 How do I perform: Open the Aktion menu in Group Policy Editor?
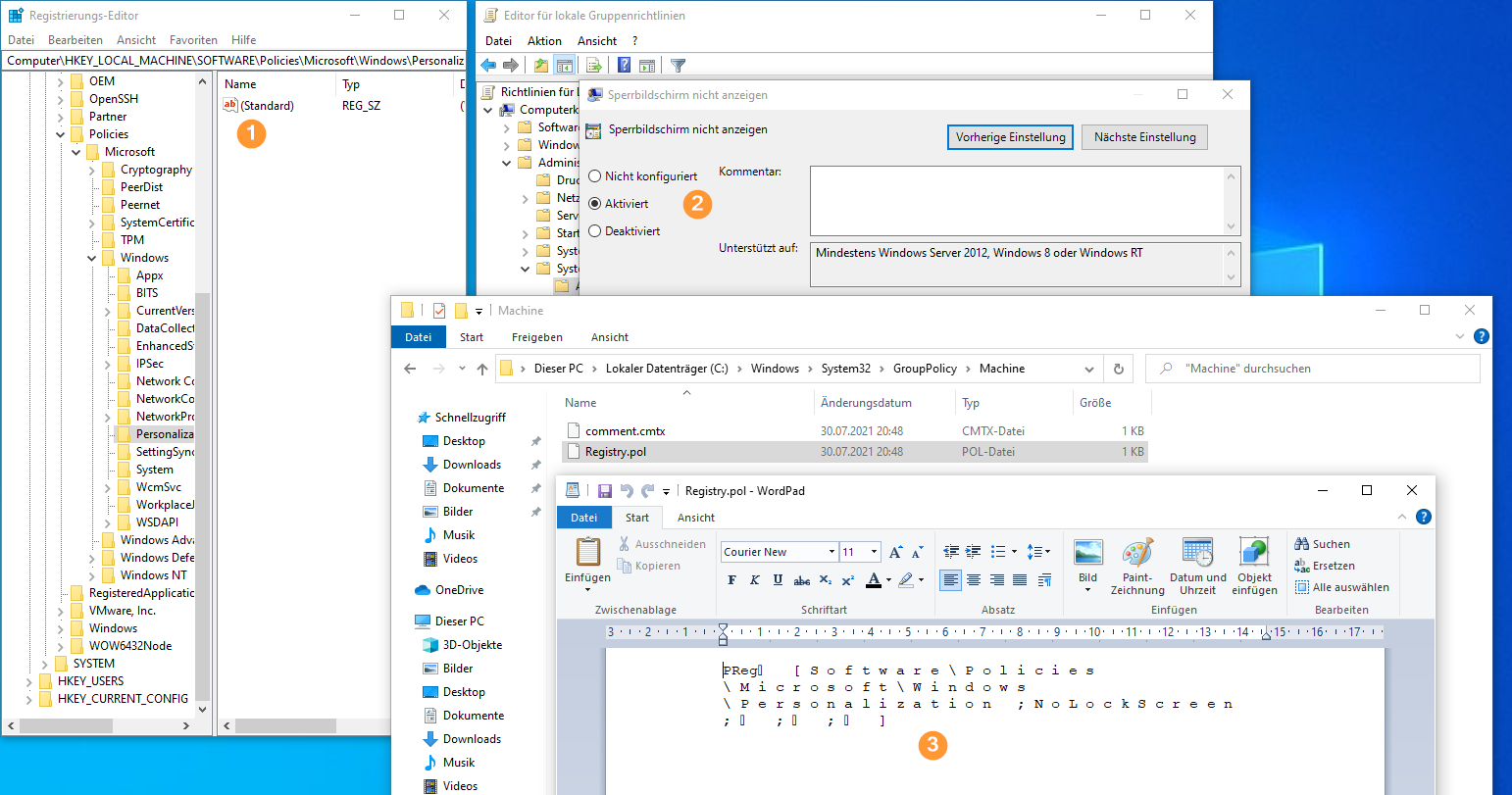tap(544, 41)
